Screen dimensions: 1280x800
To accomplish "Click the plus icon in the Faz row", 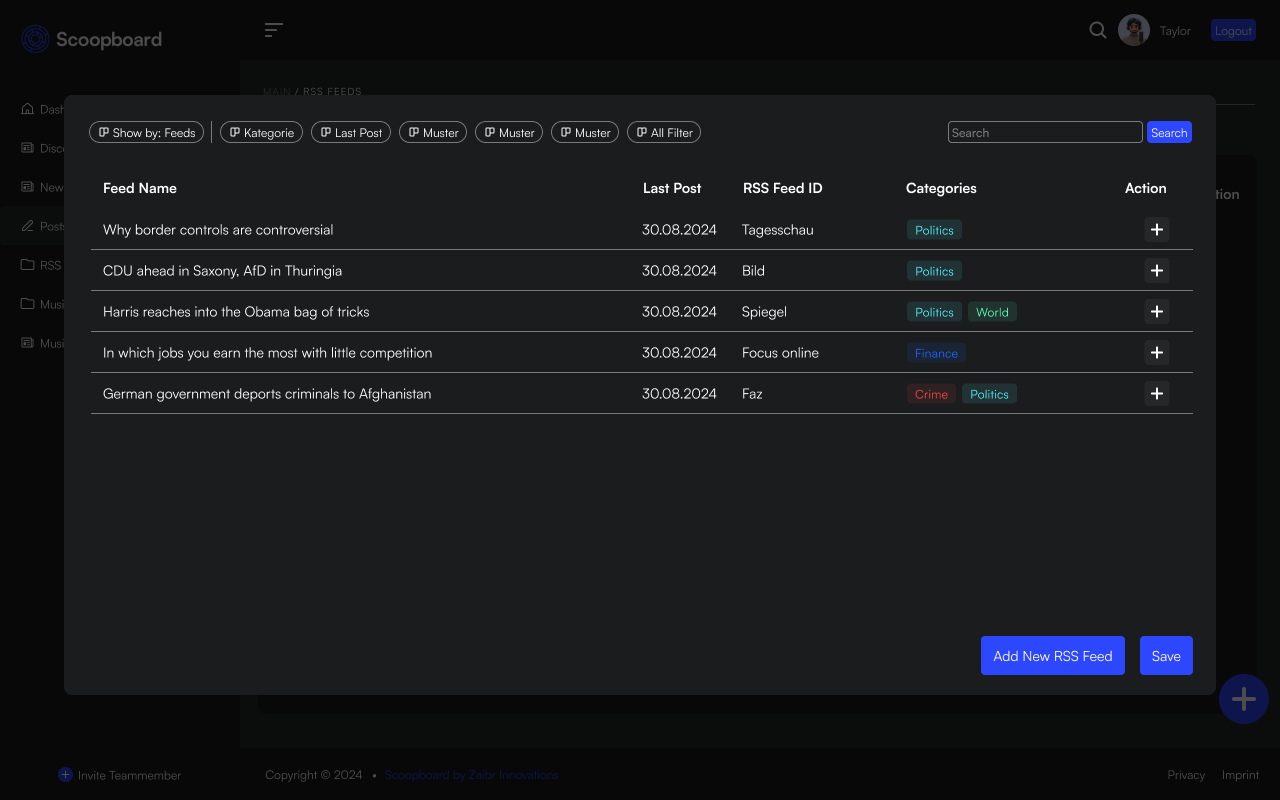I will point(1156,394).
